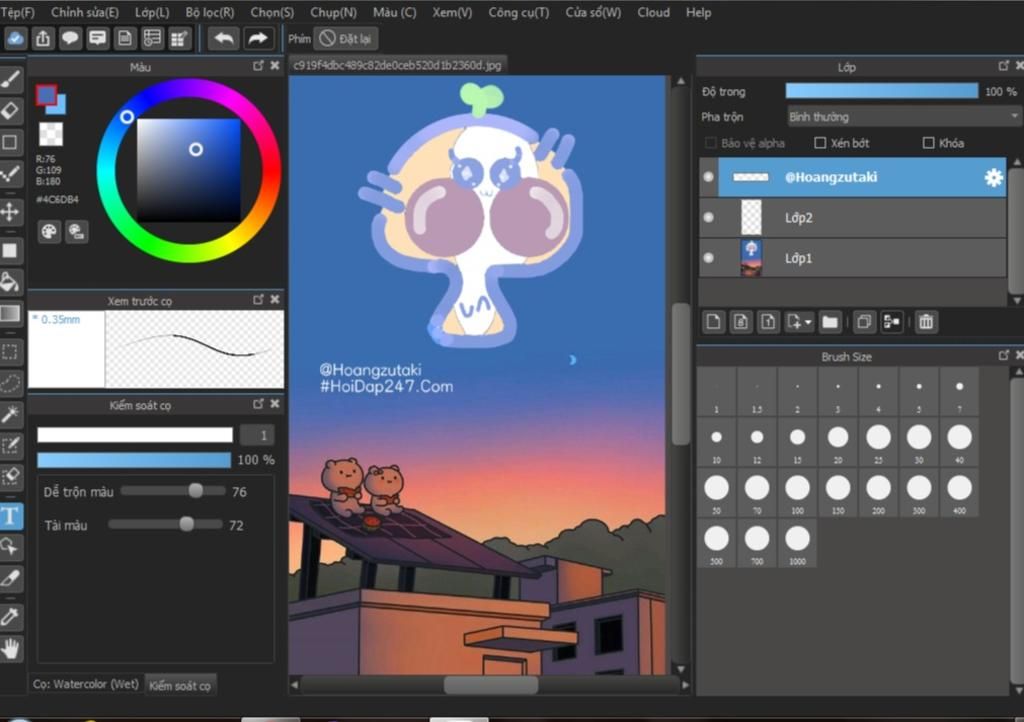Image resolution: width=1024 pixels, height=722 pixels.
Task: Click the export share toolbar icon
Action: (43, 39)
